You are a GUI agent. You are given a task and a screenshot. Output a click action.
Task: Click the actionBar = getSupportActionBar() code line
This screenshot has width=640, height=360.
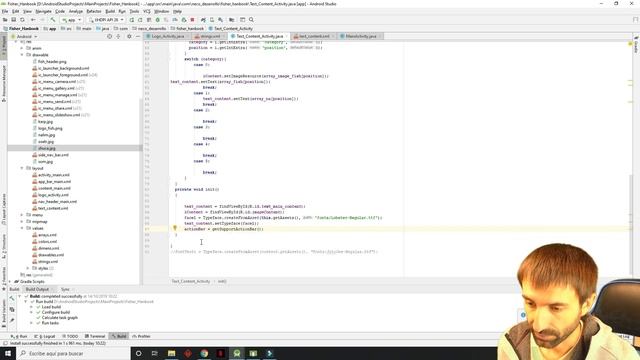224,229
